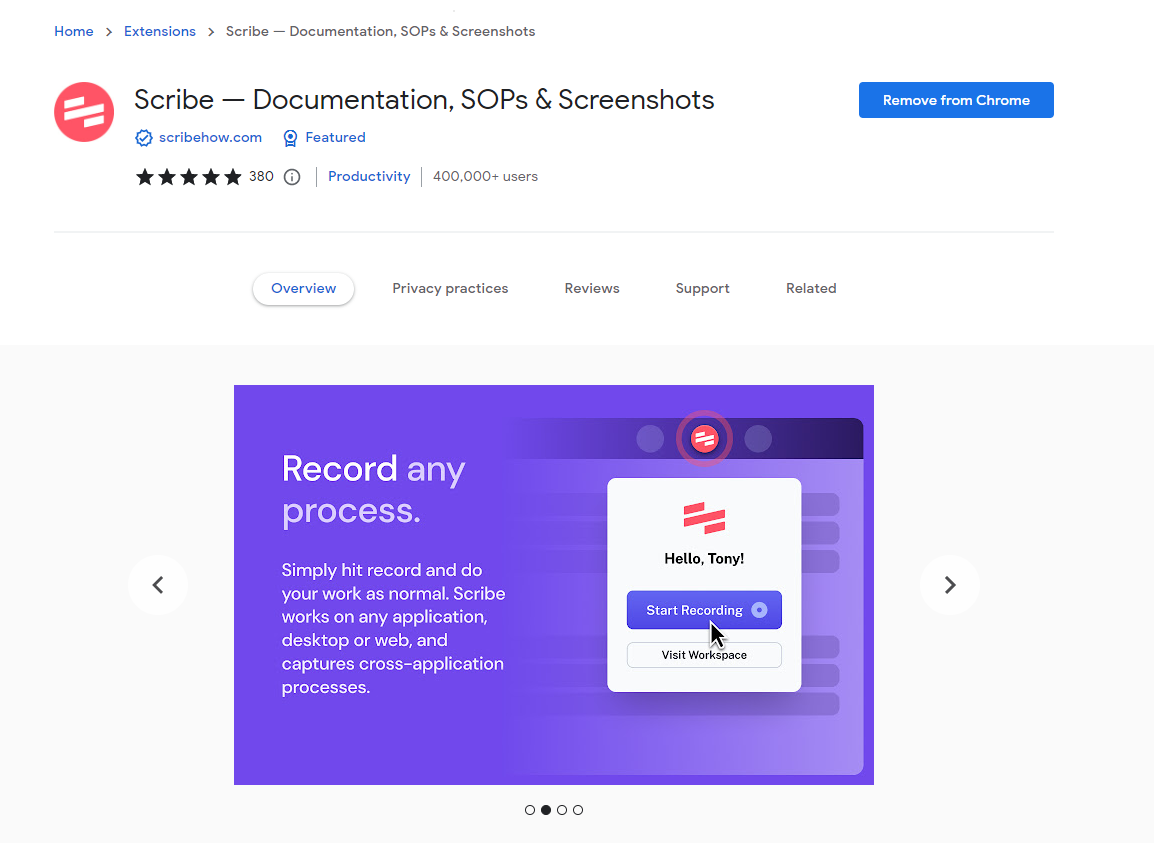
Task: Open Extensions breadcrumb link
Action: [x=160, y=32]
